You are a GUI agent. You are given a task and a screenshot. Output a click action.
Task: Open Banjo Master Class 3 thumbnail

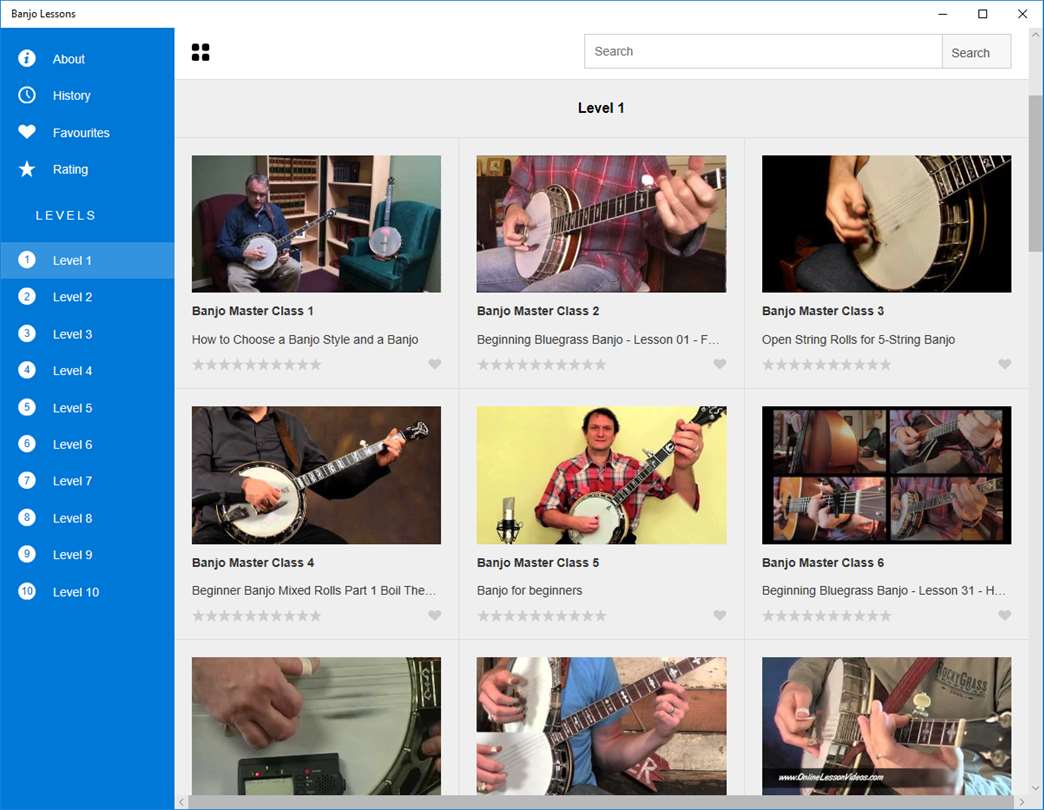coord(886,224)
